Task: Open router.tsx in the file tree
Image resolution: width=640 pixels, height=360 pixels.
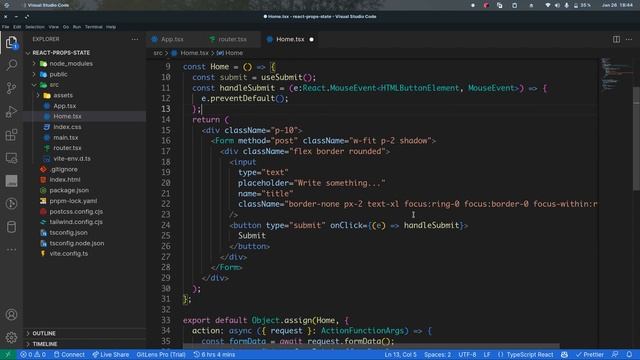Action: pos(84,148)
